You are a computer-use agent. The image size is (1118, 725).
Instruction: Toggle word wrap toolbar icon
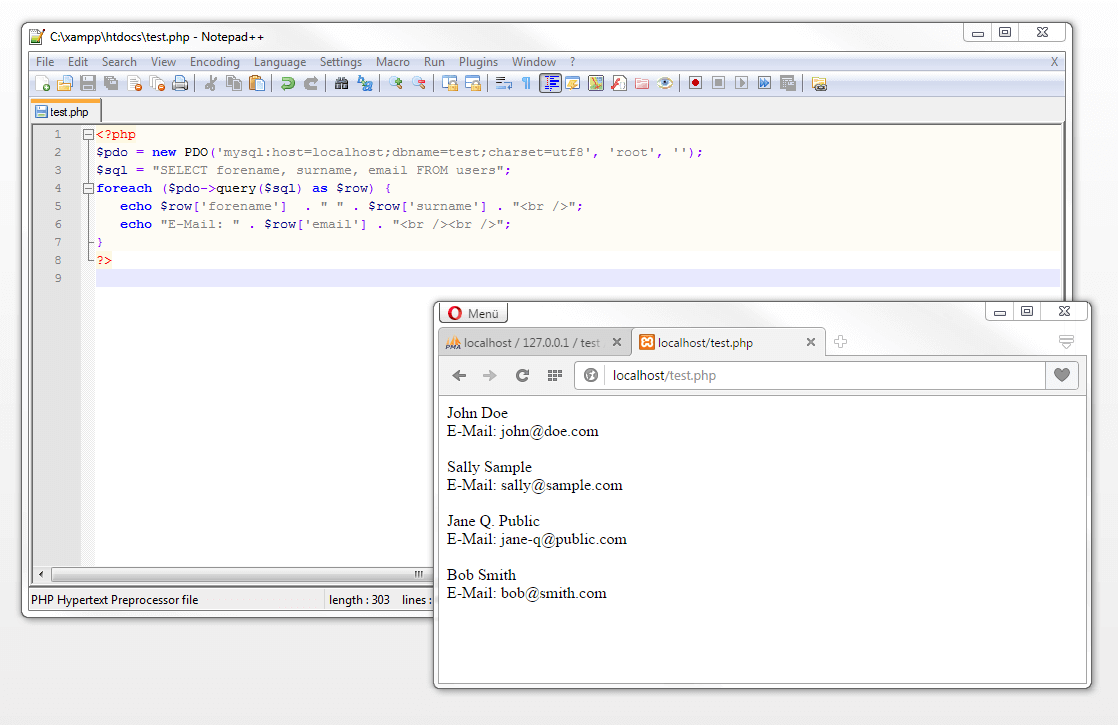point(503,83)
